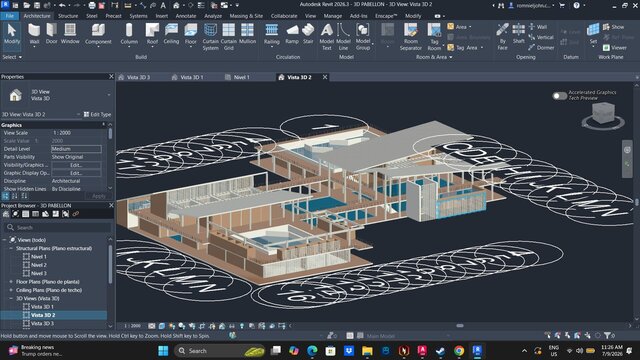Screen dimensions: 640x360
Task: Select the Modify tool
Action: click(12, 34)
